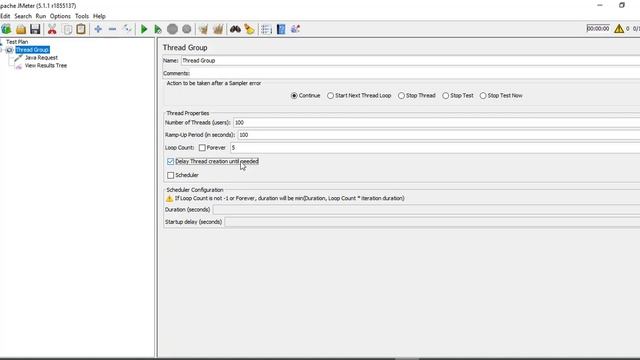Select Java Request in the tree
This screenshot has height=360, width=640.
41,58
